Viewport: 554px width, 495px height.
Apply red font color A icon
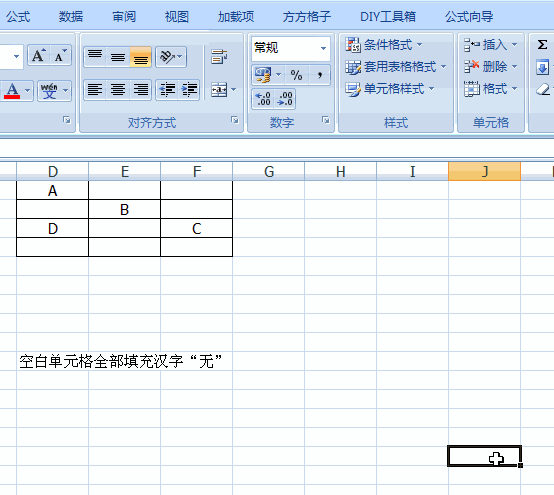click(12, 91)
